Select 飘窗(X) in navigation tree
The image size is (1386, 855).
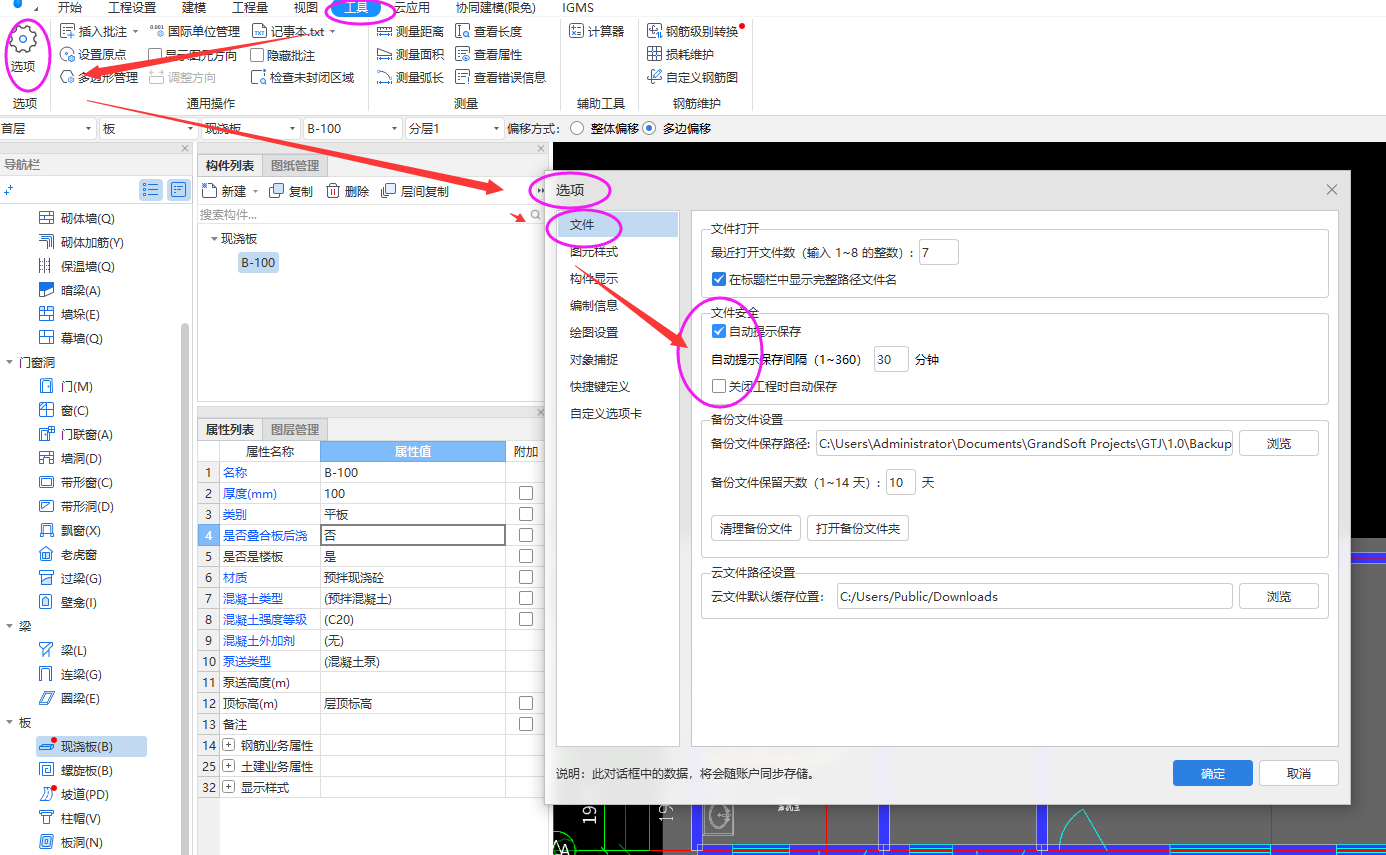click(x=70, y=531)
